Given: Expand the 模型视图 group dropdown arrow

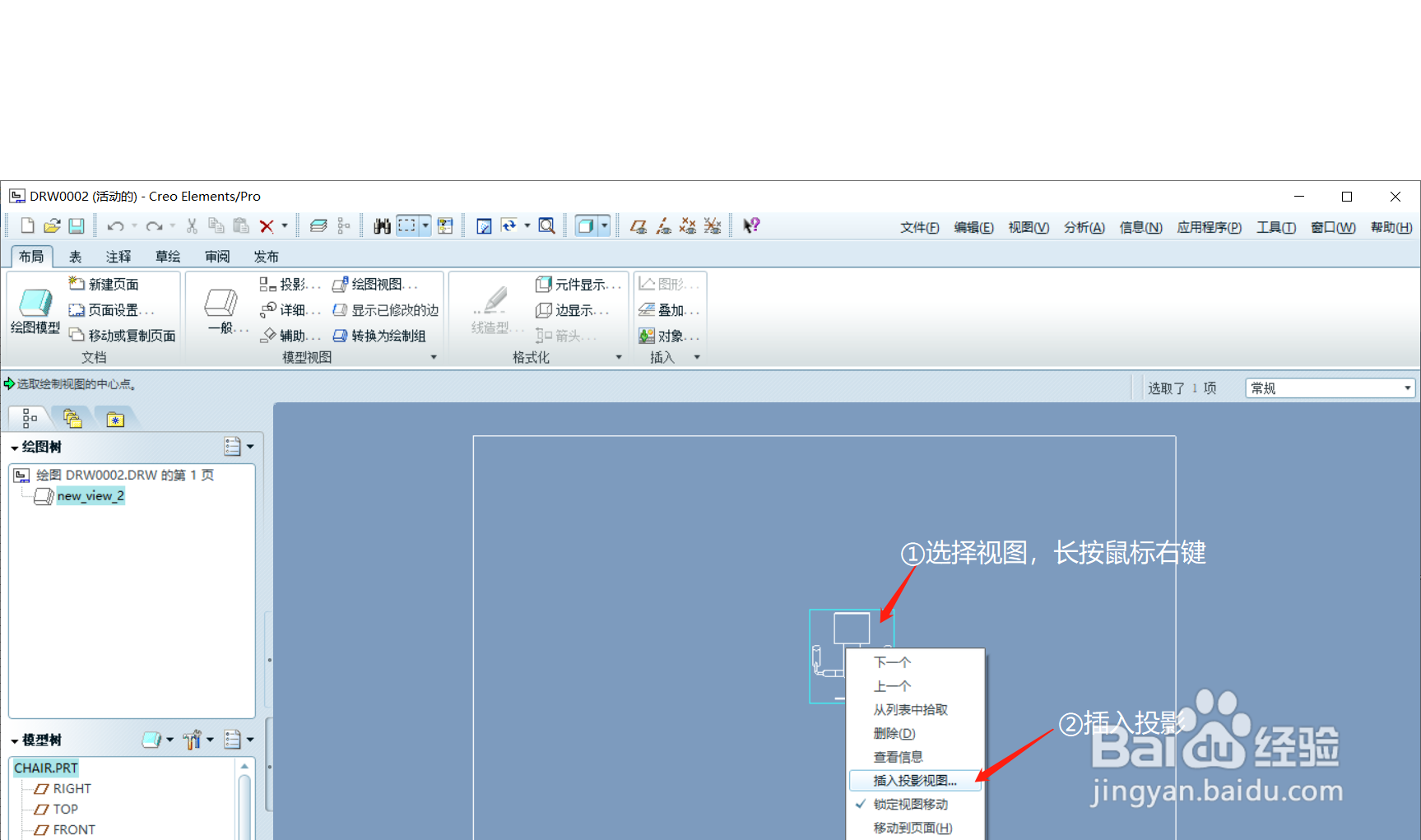Looking at the screenshot, I should (434, 356).
